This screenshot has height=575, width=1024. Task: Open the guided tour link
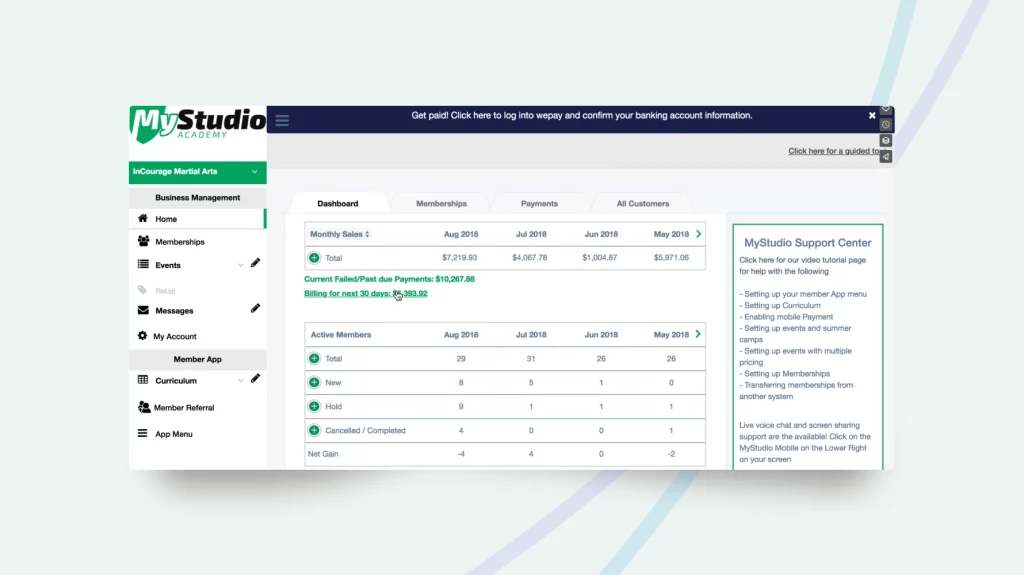tap(834, 151)
